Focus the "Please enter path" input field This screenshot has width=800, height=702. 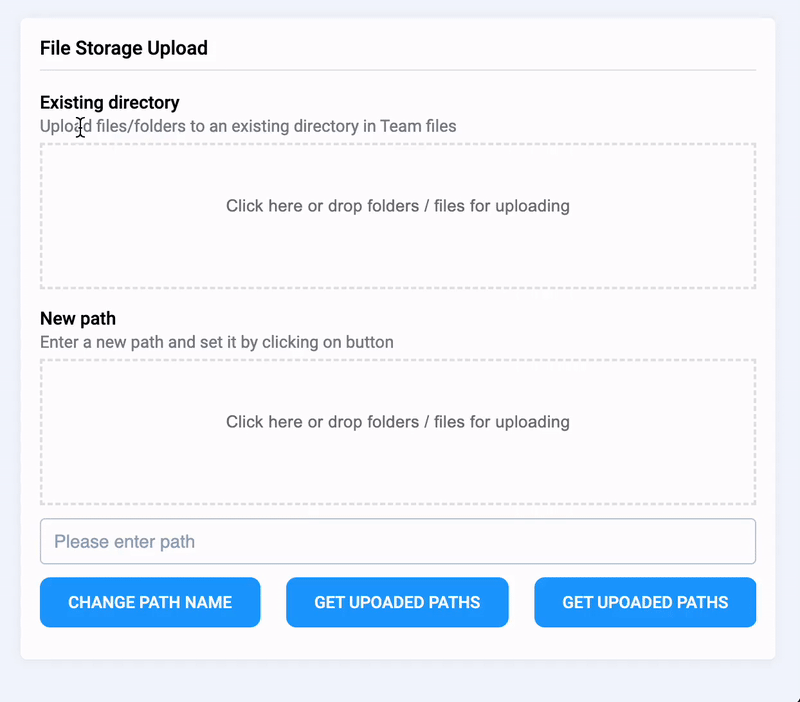(397, 541)
